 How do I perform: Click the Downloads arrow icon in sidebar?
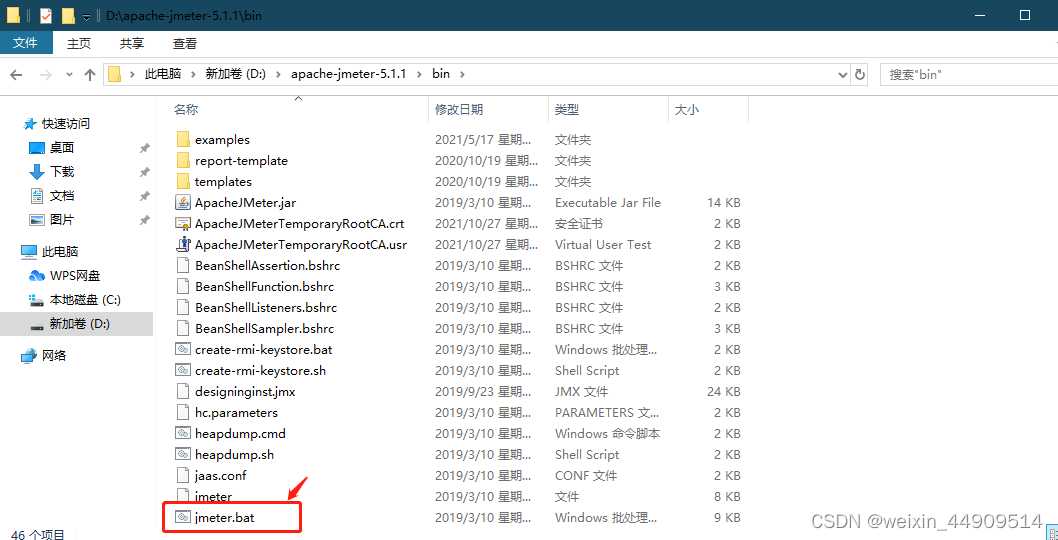(x=36, y=172)
